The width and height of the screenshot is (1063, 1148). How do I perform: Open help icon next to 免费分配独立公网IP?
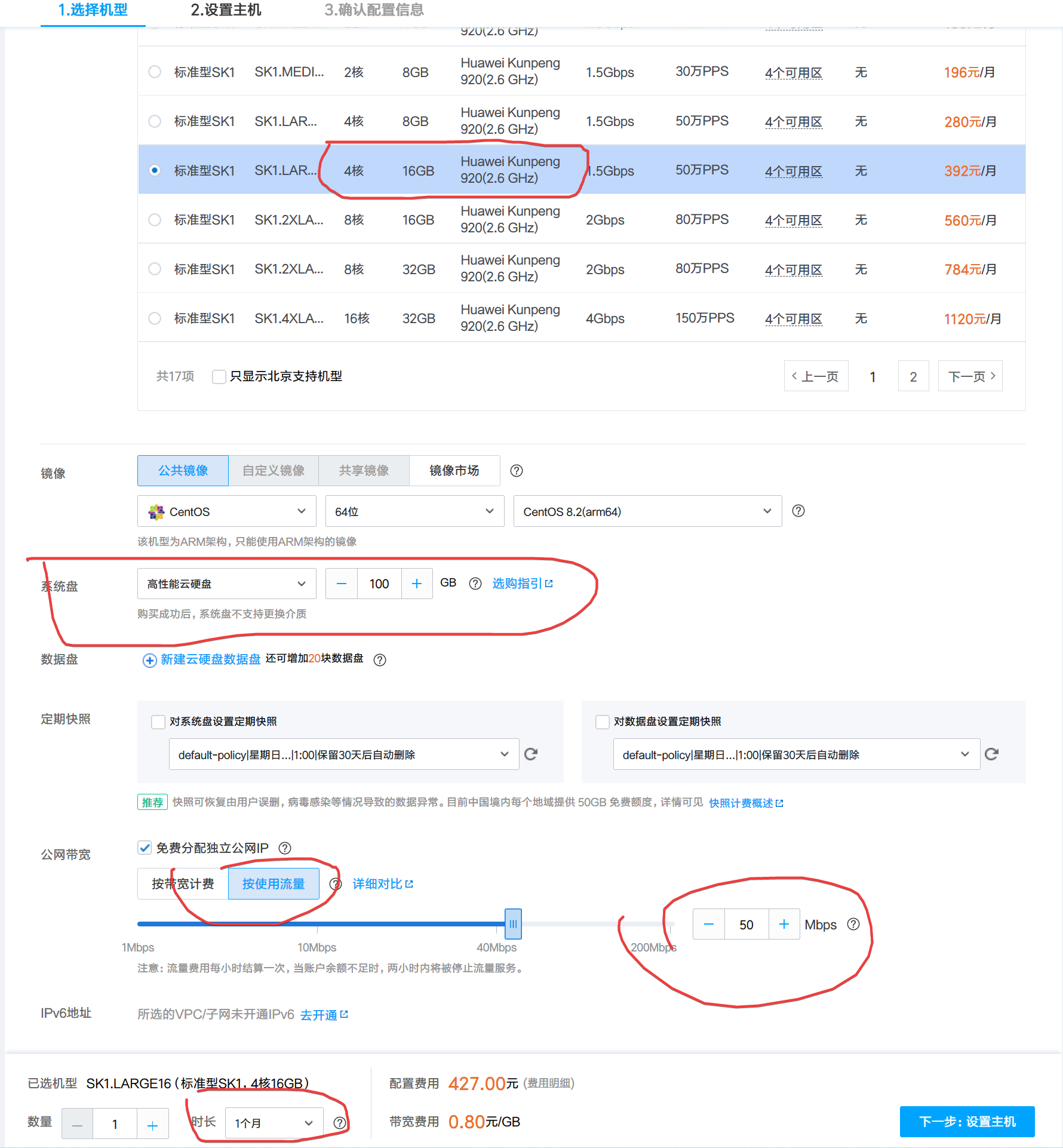[285, 848]
